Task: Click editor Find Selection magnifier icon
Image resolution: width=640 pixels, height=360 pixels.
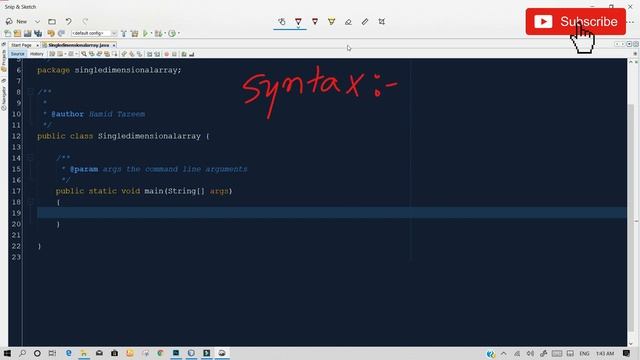Action: point(84,54)
